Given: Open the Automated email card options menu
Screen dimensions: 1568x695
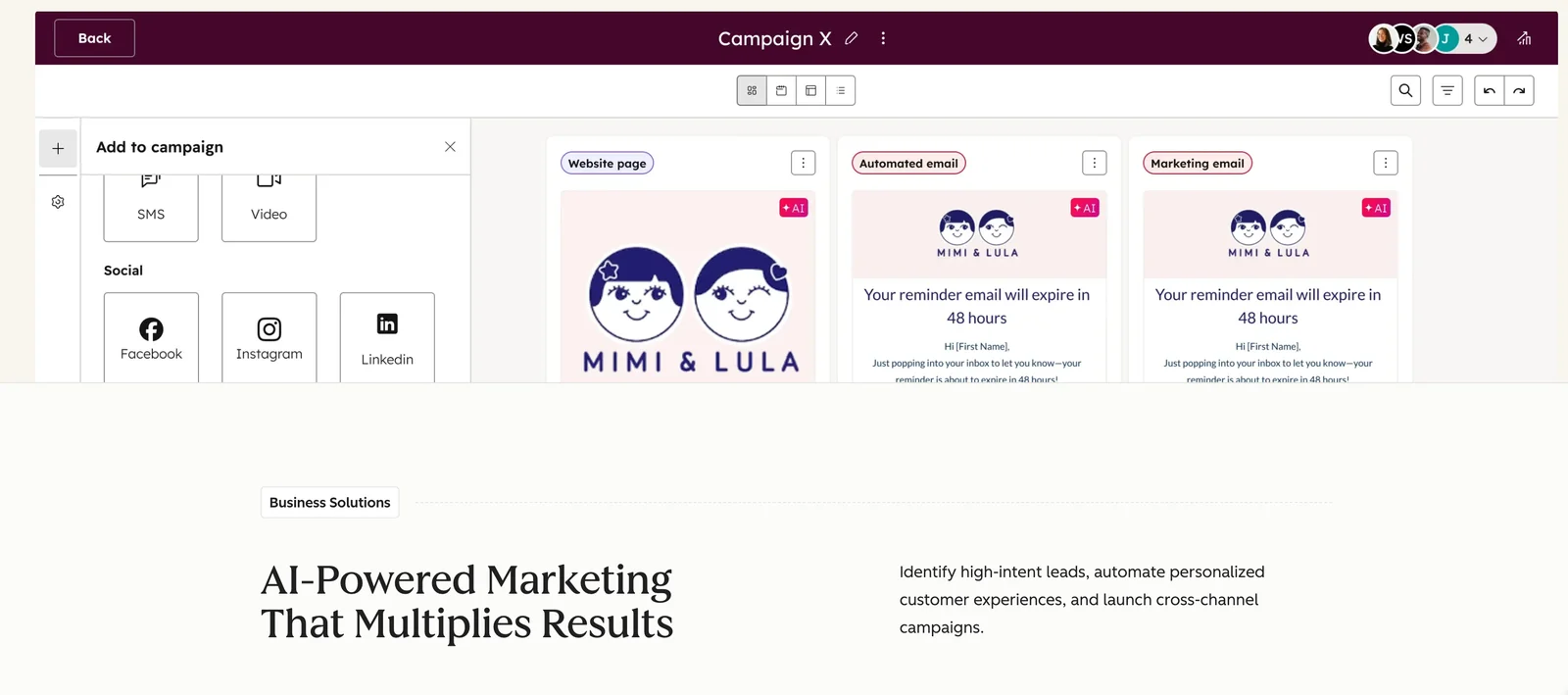Looking at the screenshot, I should (1094, 163).
